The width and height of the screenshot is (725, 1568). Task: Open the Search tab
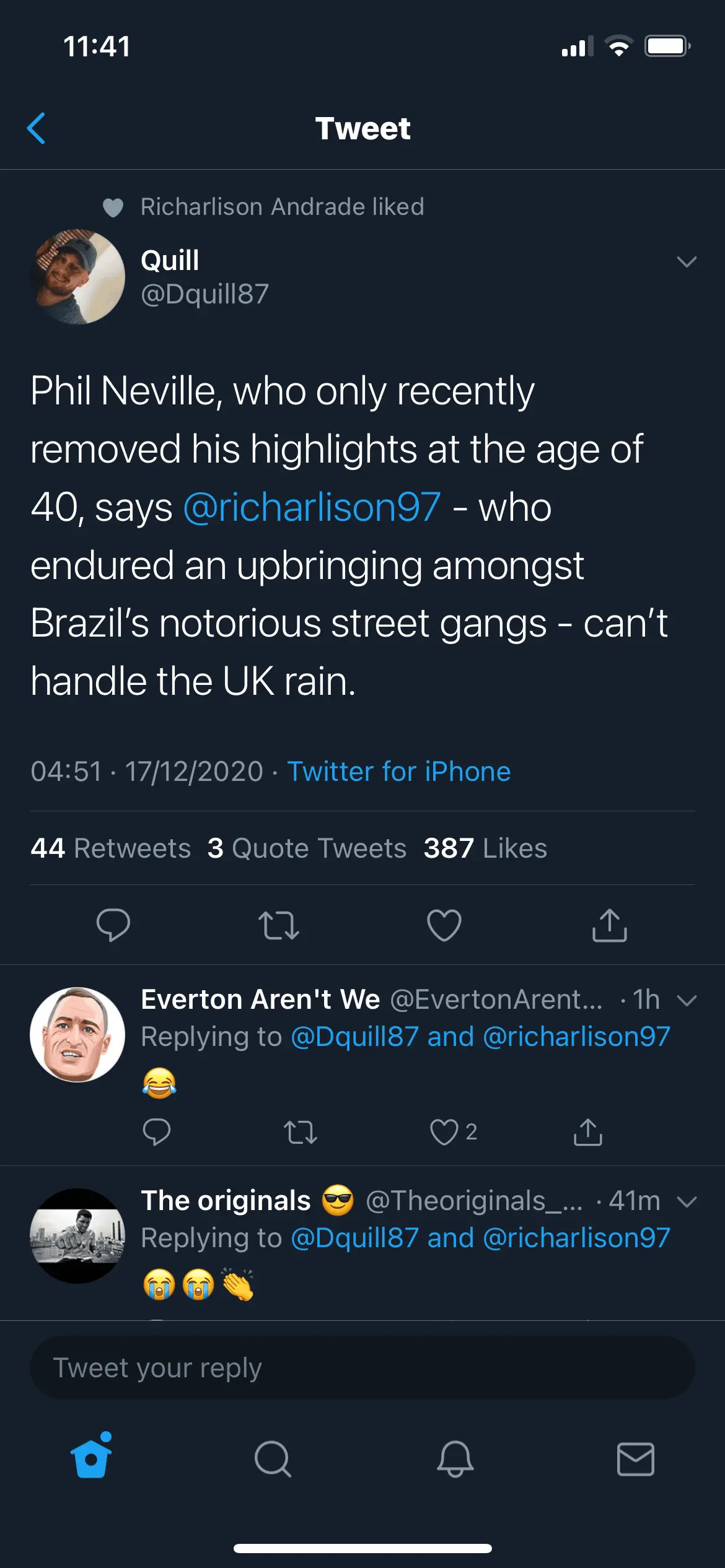pos(273,1458)
